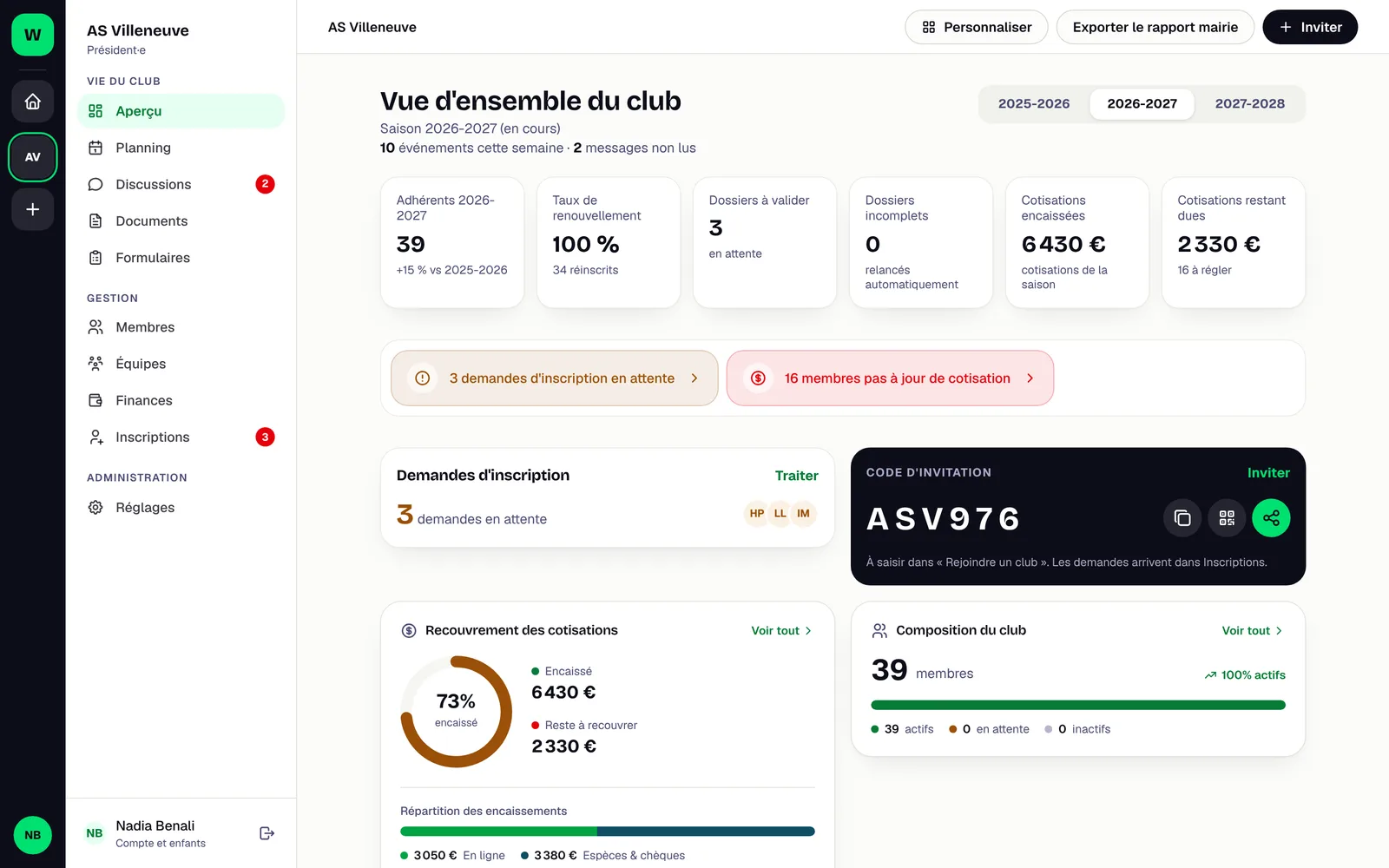Go to Inscriptions
The height and width of the screenshot is (868, 1389).
click(x=181, y=437)
